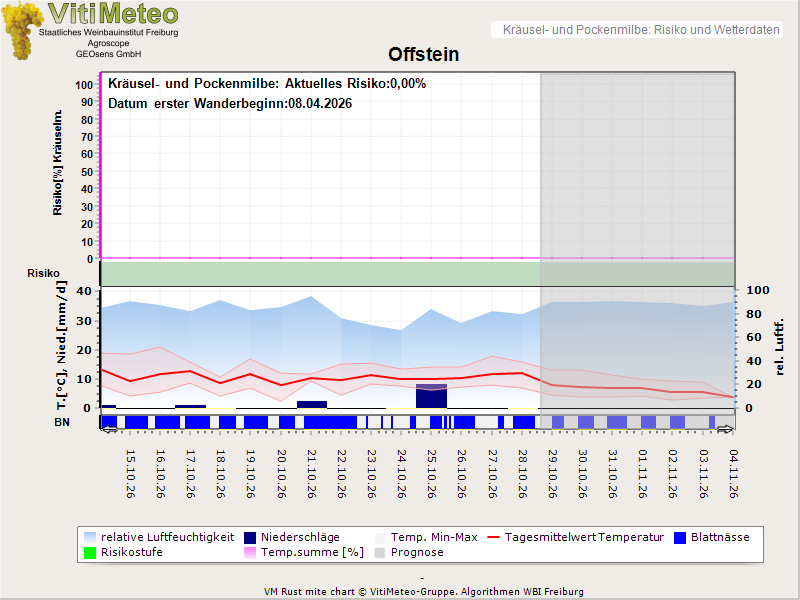800x600 pixels.
Task: Click the 'Risikostufe' legend text
Action: [x=132, y=552]
